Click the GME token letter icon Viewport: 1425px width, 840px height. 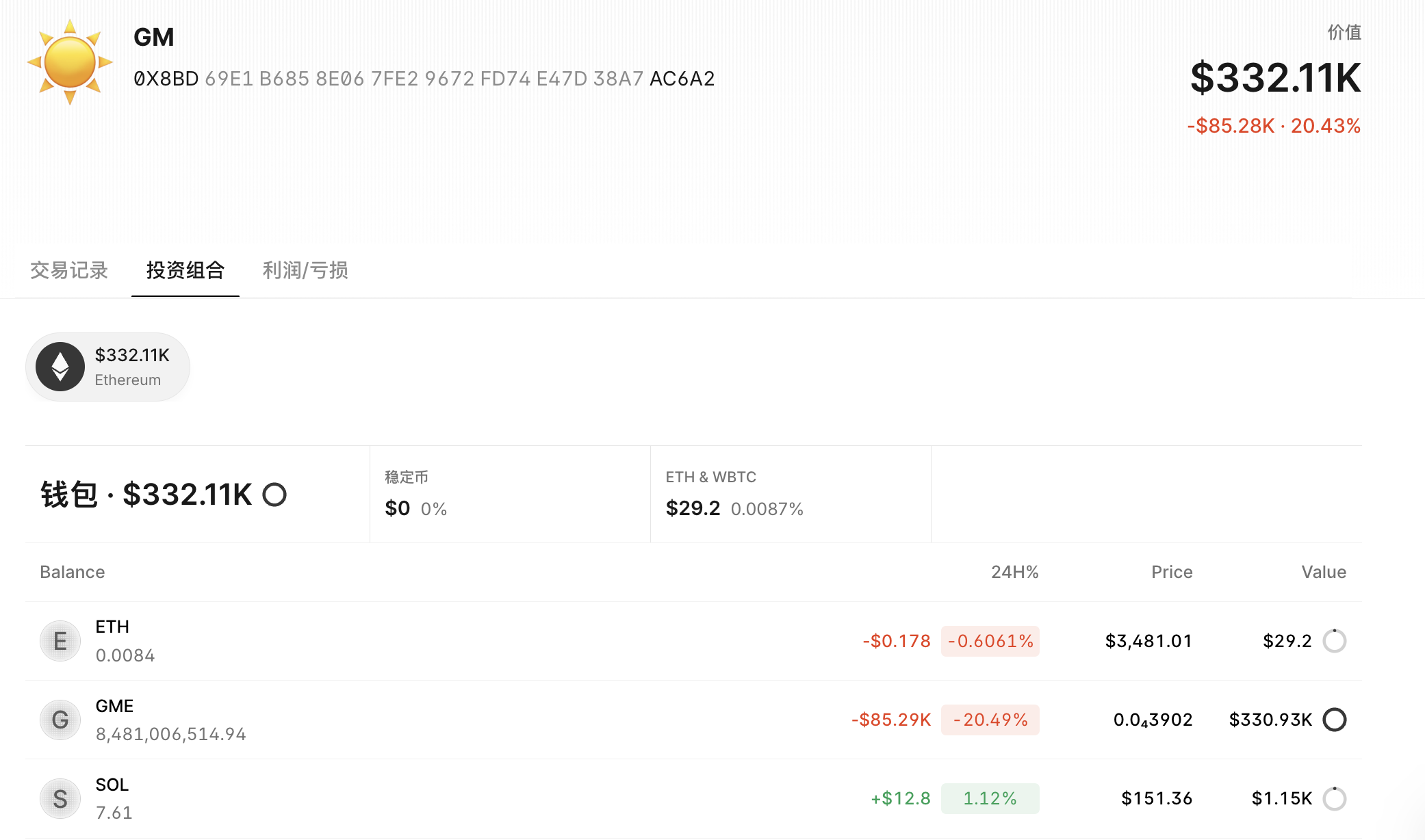[x=60, y=720]
